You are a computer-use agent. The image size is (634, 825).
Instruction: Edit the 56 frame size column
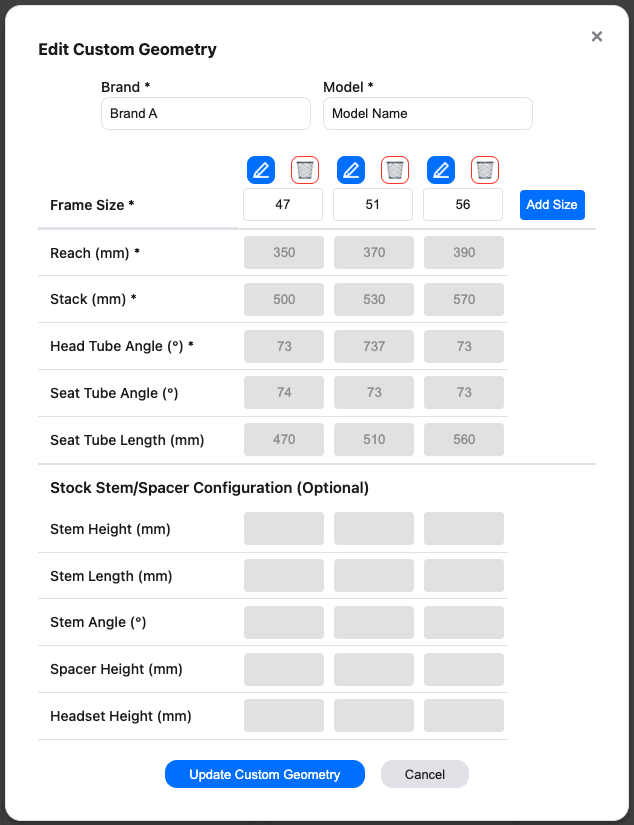441,169
